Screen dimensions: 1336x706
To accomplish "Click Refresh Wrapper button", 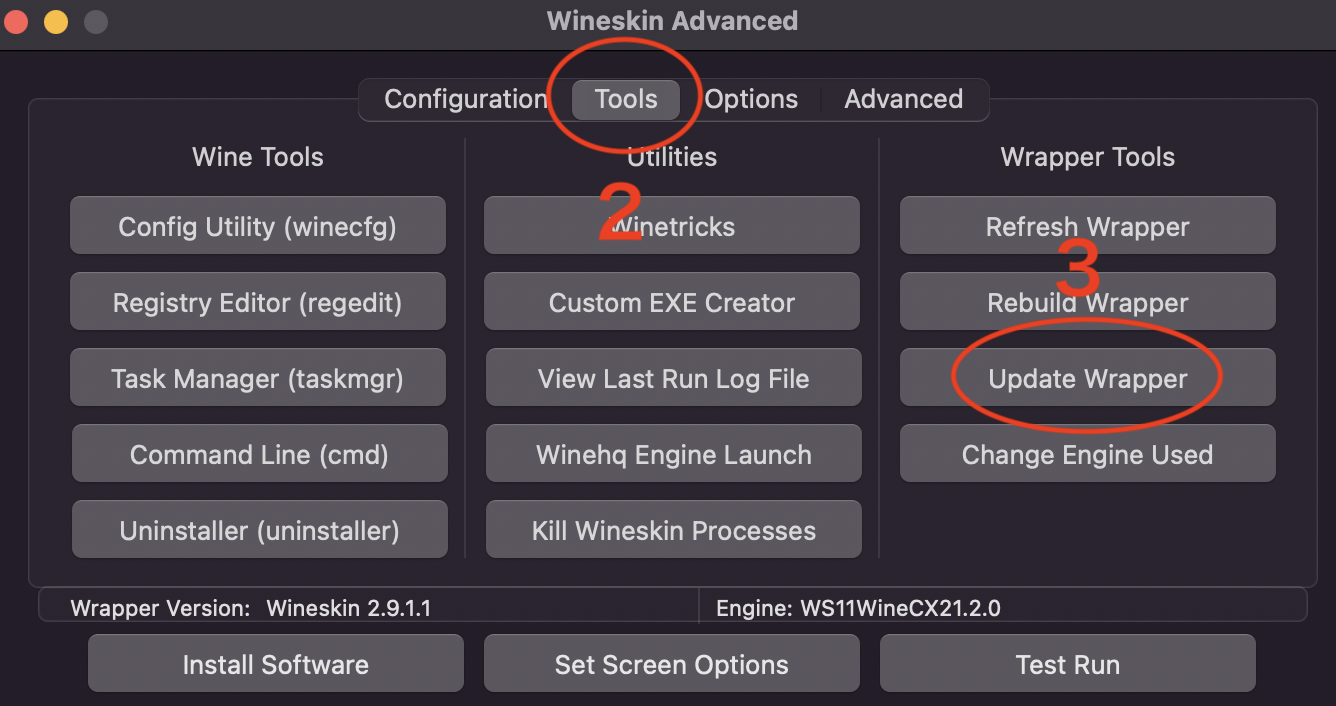I will 1088,226.
